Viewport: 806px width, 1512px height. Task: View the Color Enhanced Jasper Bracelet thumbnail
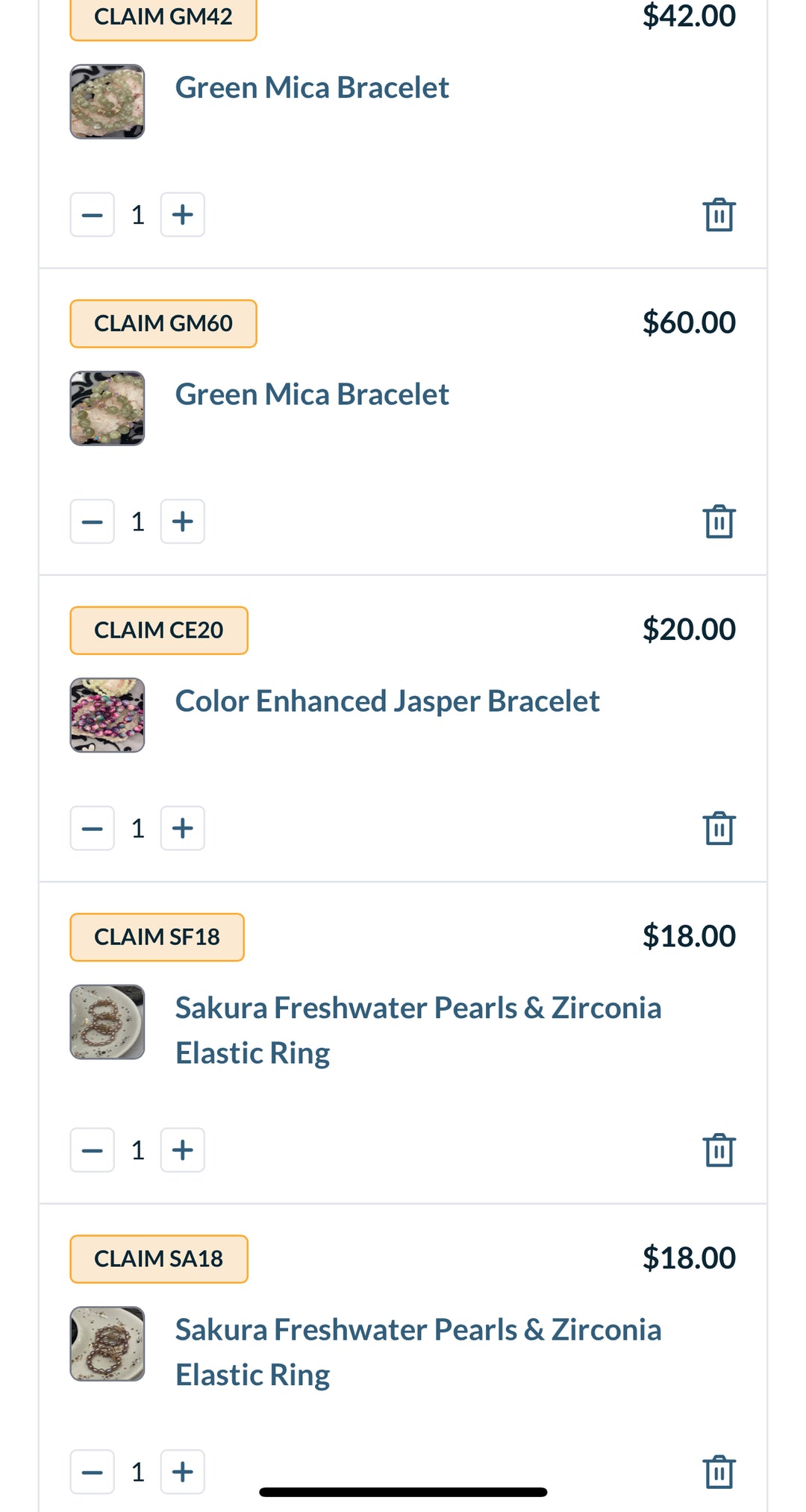(107, 715)
